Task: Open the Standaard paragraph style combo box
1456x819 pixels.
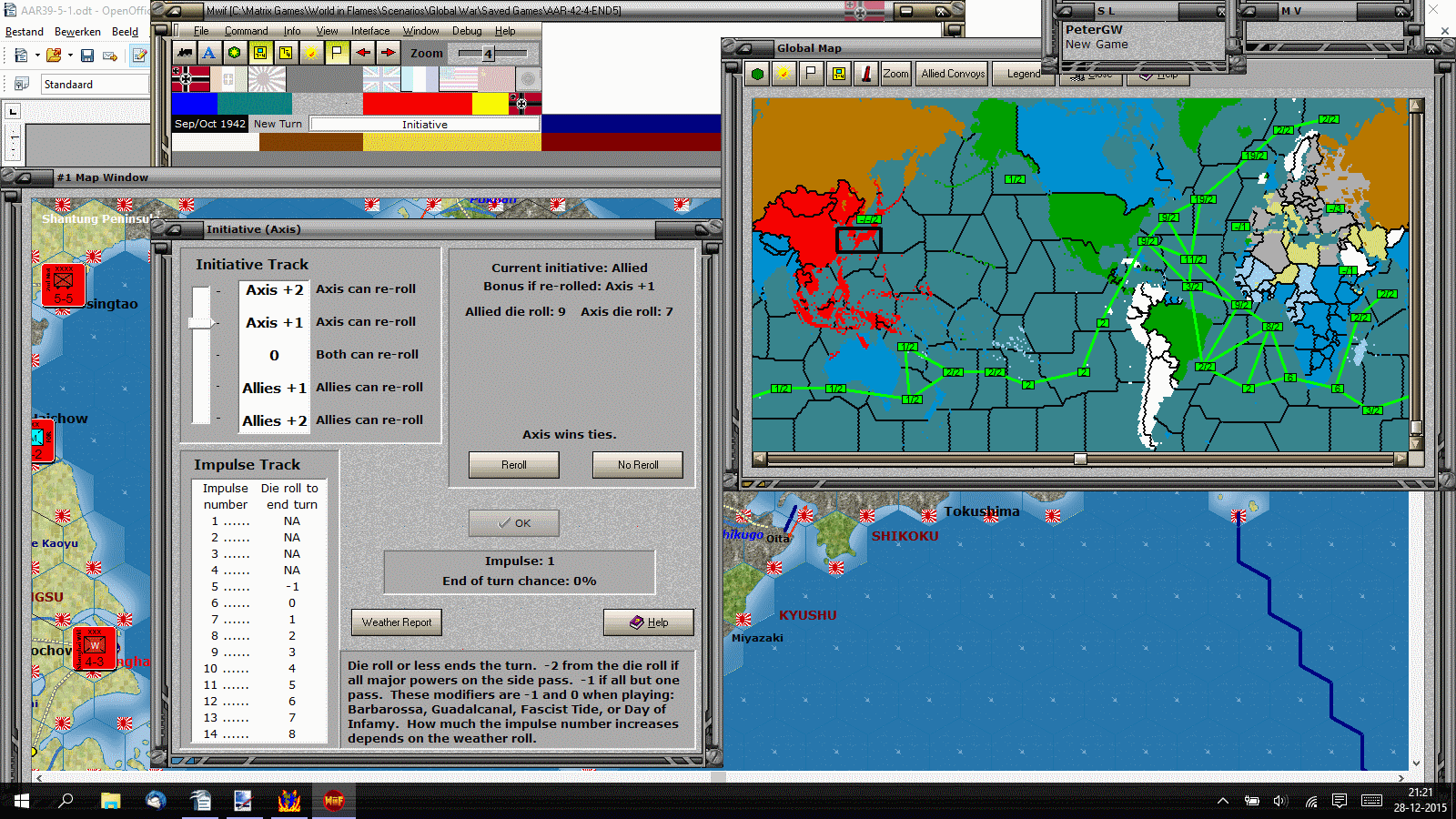Action: pos(95,84)
